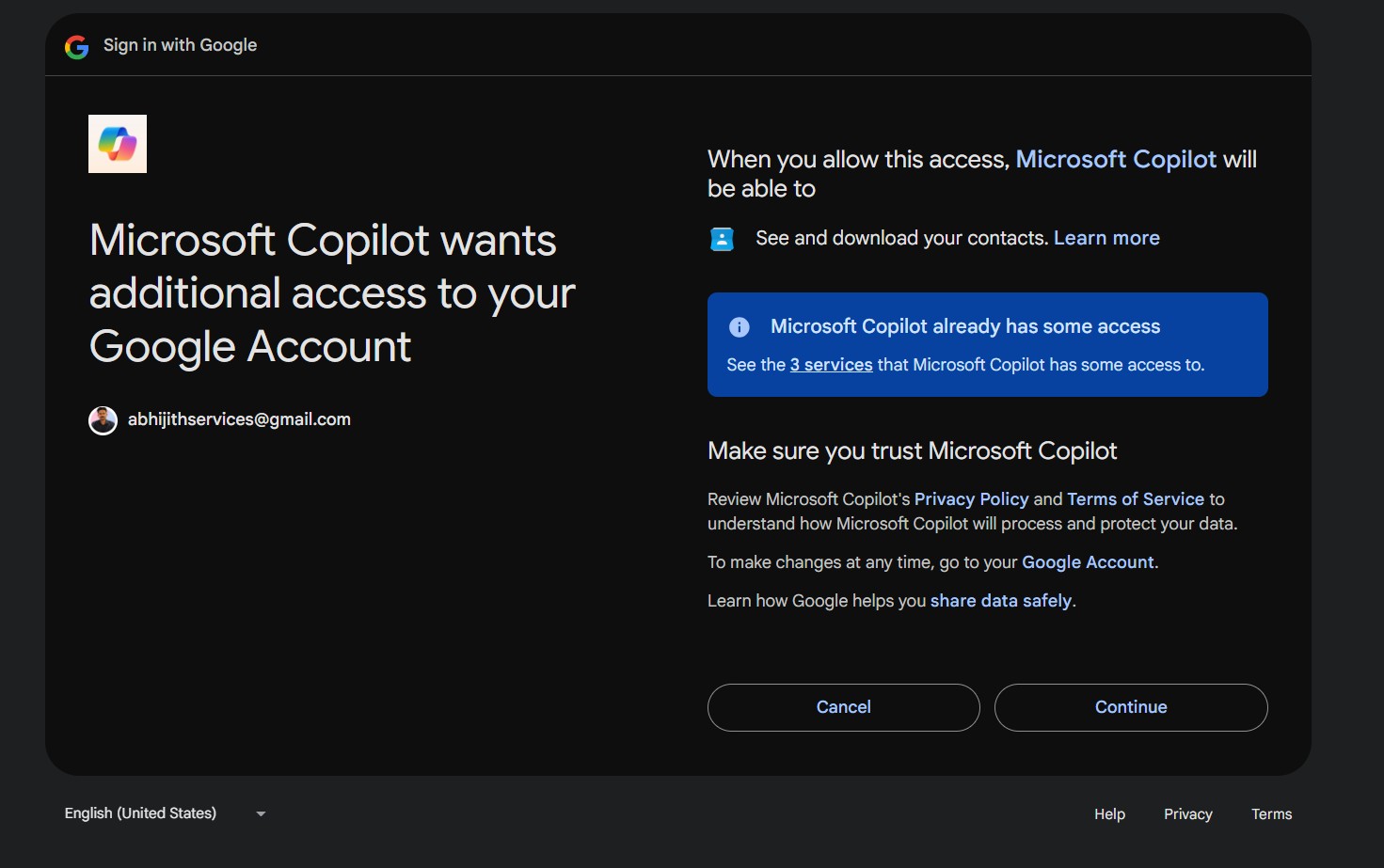Image resolution: width=1384 pixels, height=868 pixels.
Task: Click the account profile avatar picture
Action: point(103,419)
